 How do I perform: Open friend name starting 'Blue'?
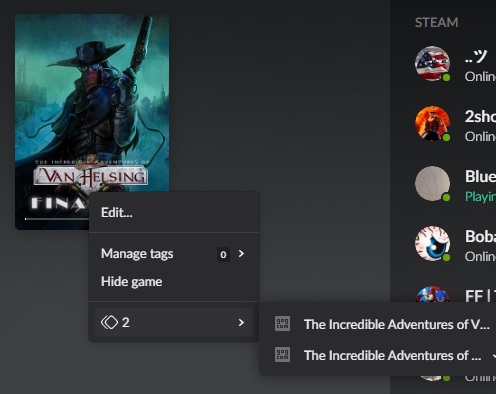pos(480,177)
